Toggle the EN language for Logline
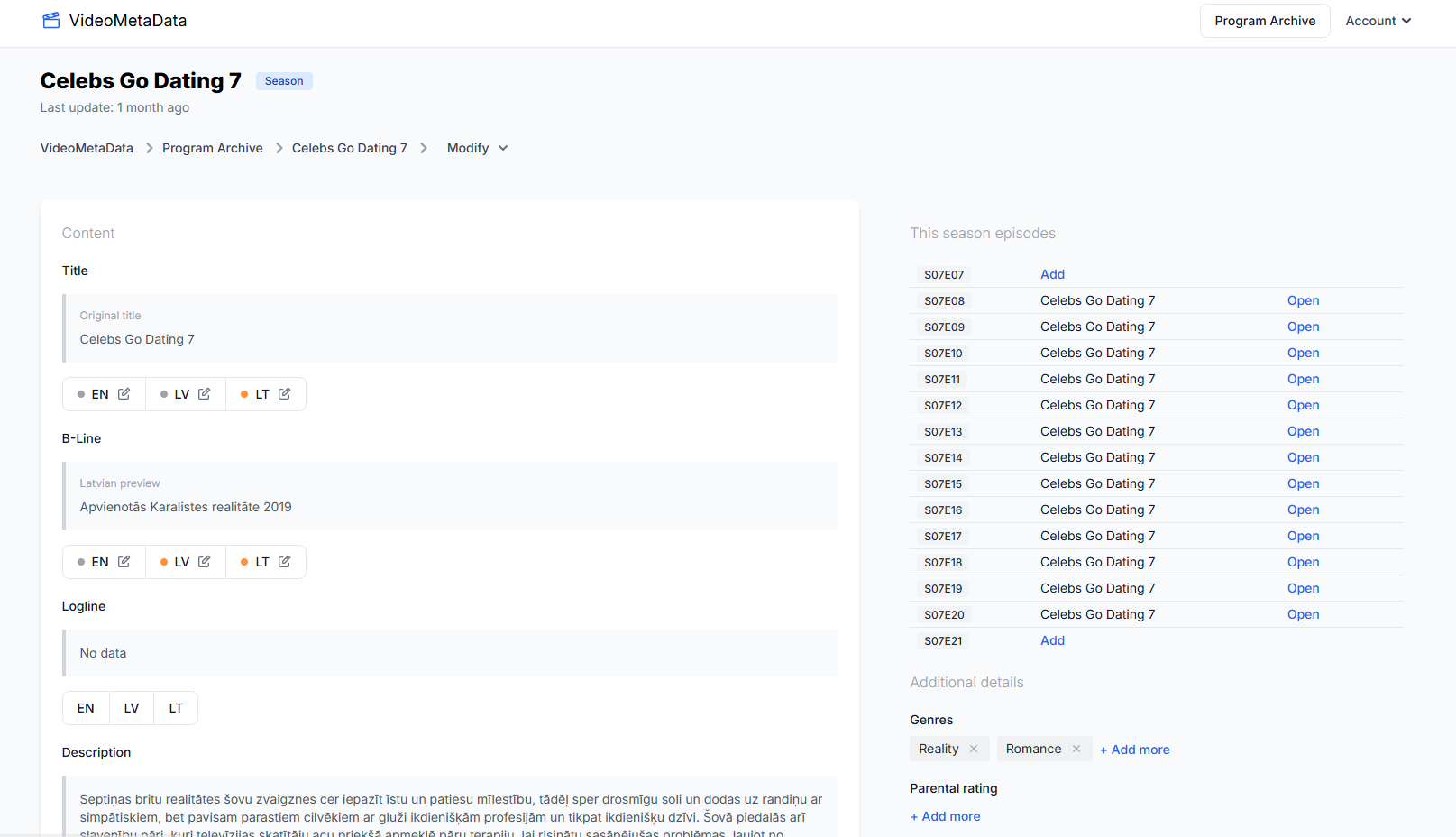Viewport: 1456px width, 837px height. 86,708
